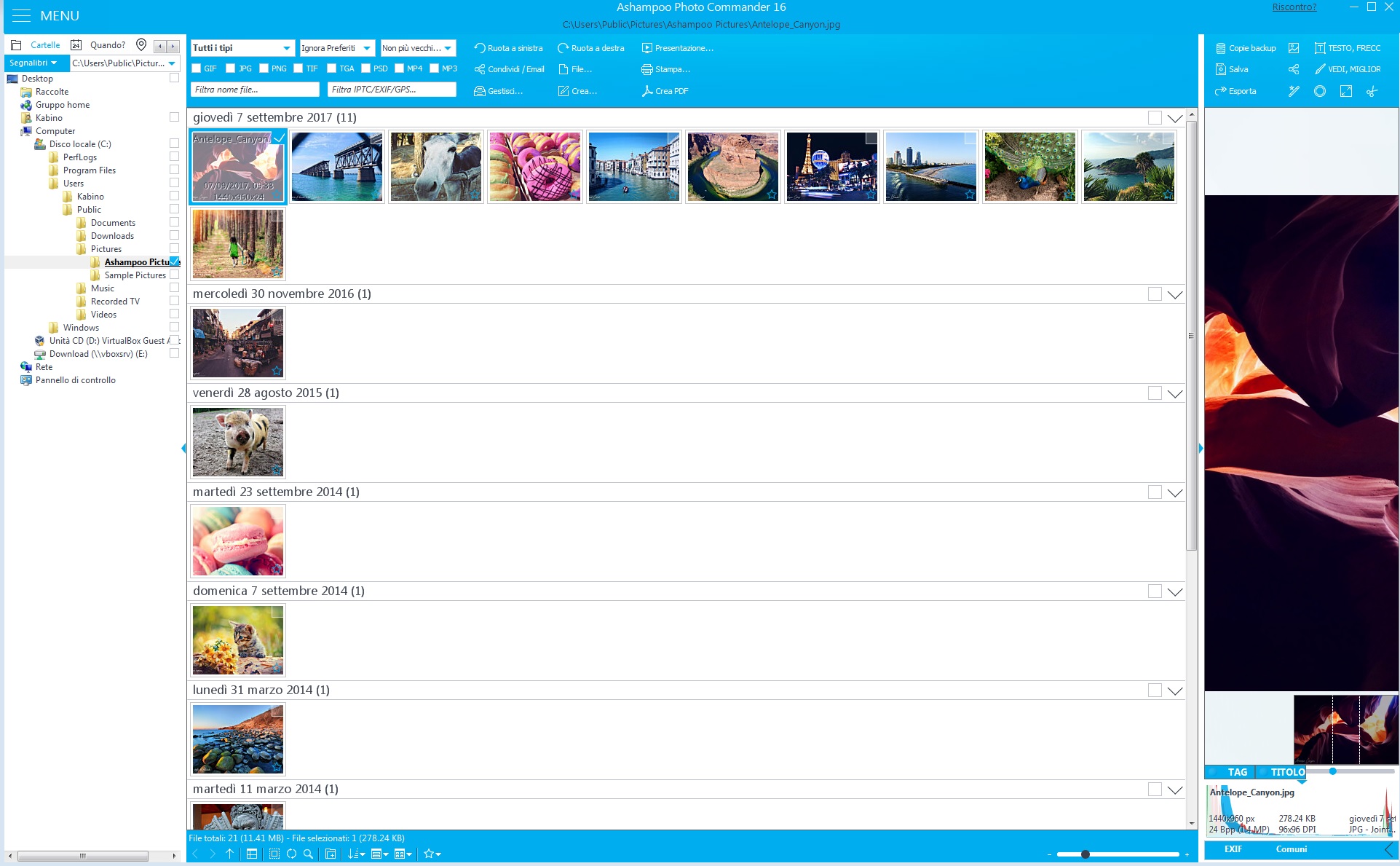Click the select-all icon in bottom toolbar
1400x866 pixels.
tap(274, 854)
